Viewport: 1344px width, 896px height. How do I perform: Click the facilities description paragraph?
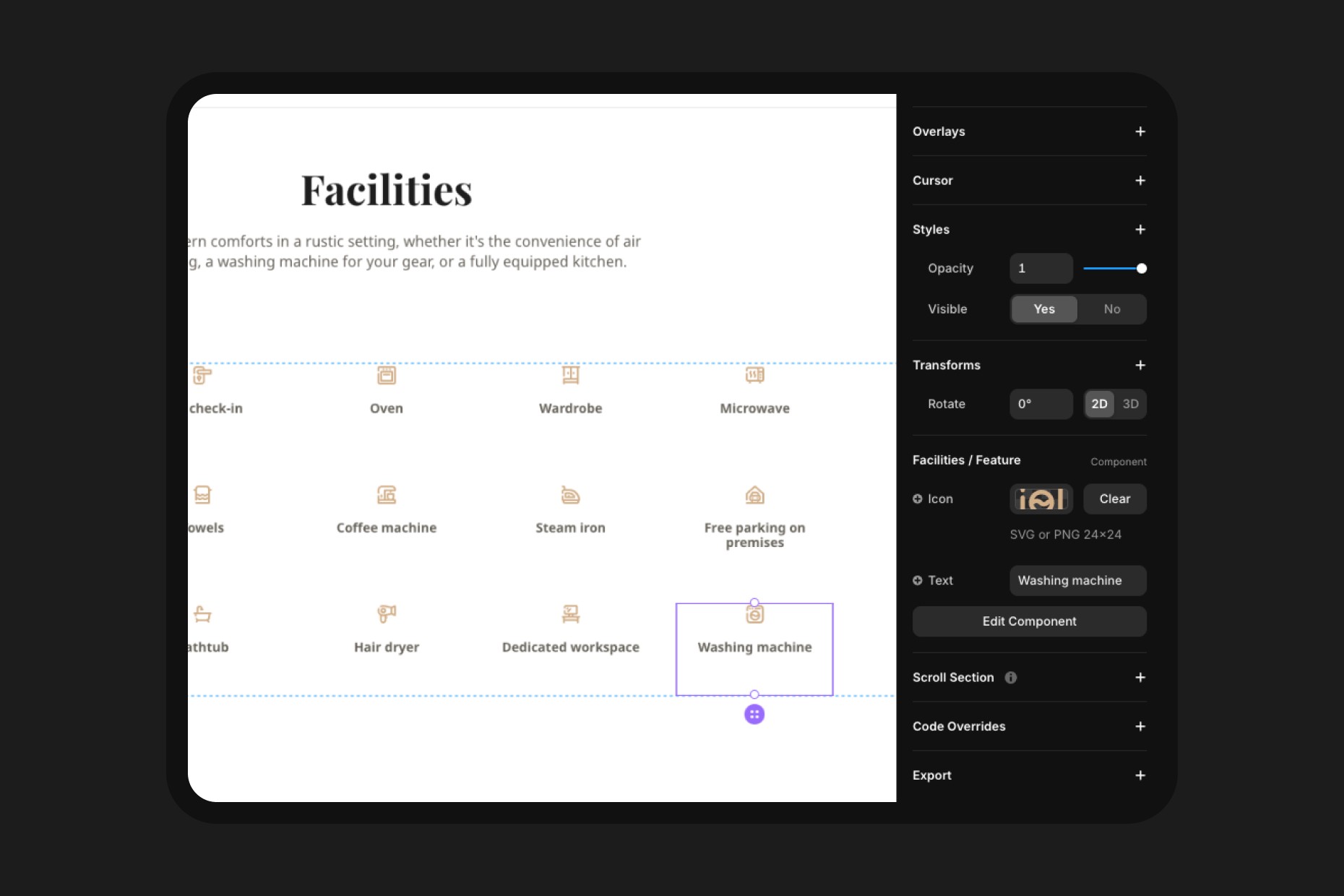415,251
